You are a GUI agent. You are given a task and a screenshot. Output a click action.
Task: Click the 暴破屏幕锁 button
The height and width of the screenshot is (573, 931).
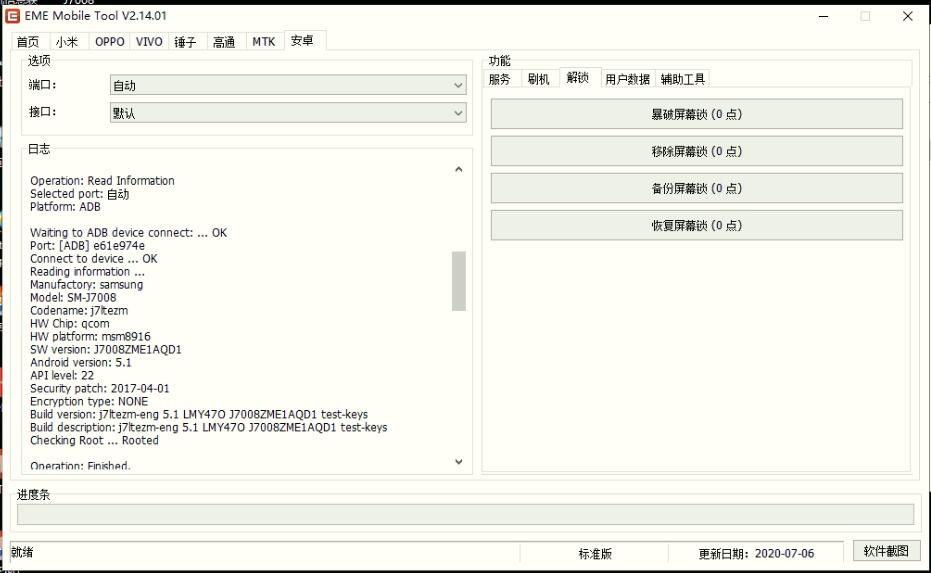click(696, 114)
